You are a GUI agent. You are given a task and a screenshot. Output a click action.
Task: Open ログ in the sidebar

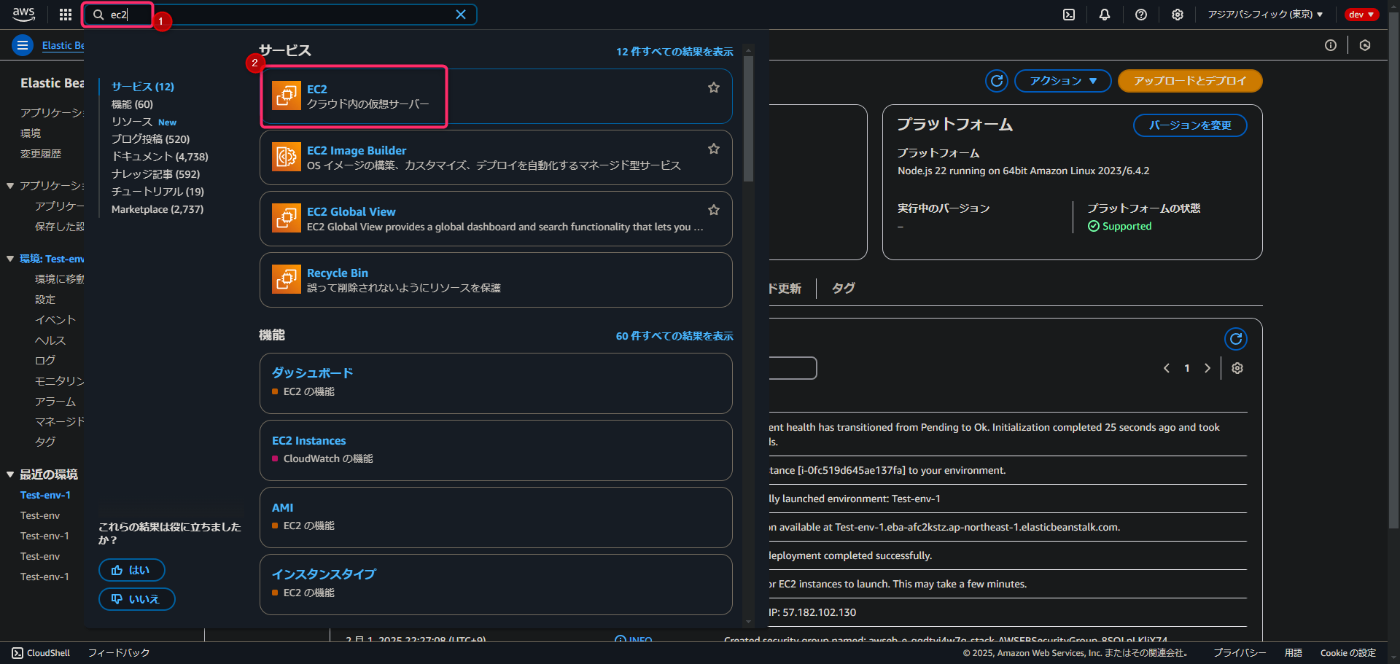pyautogui.click(x=45, y=360)
